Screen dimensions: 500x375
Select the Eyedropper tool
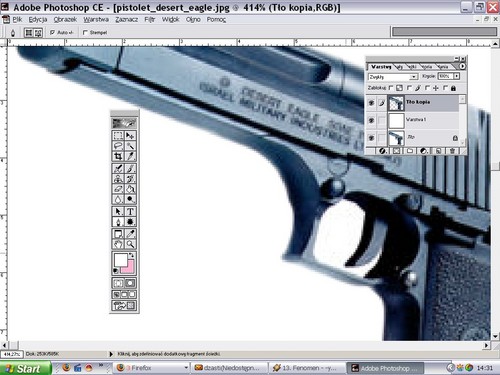[x=130, y=234]
